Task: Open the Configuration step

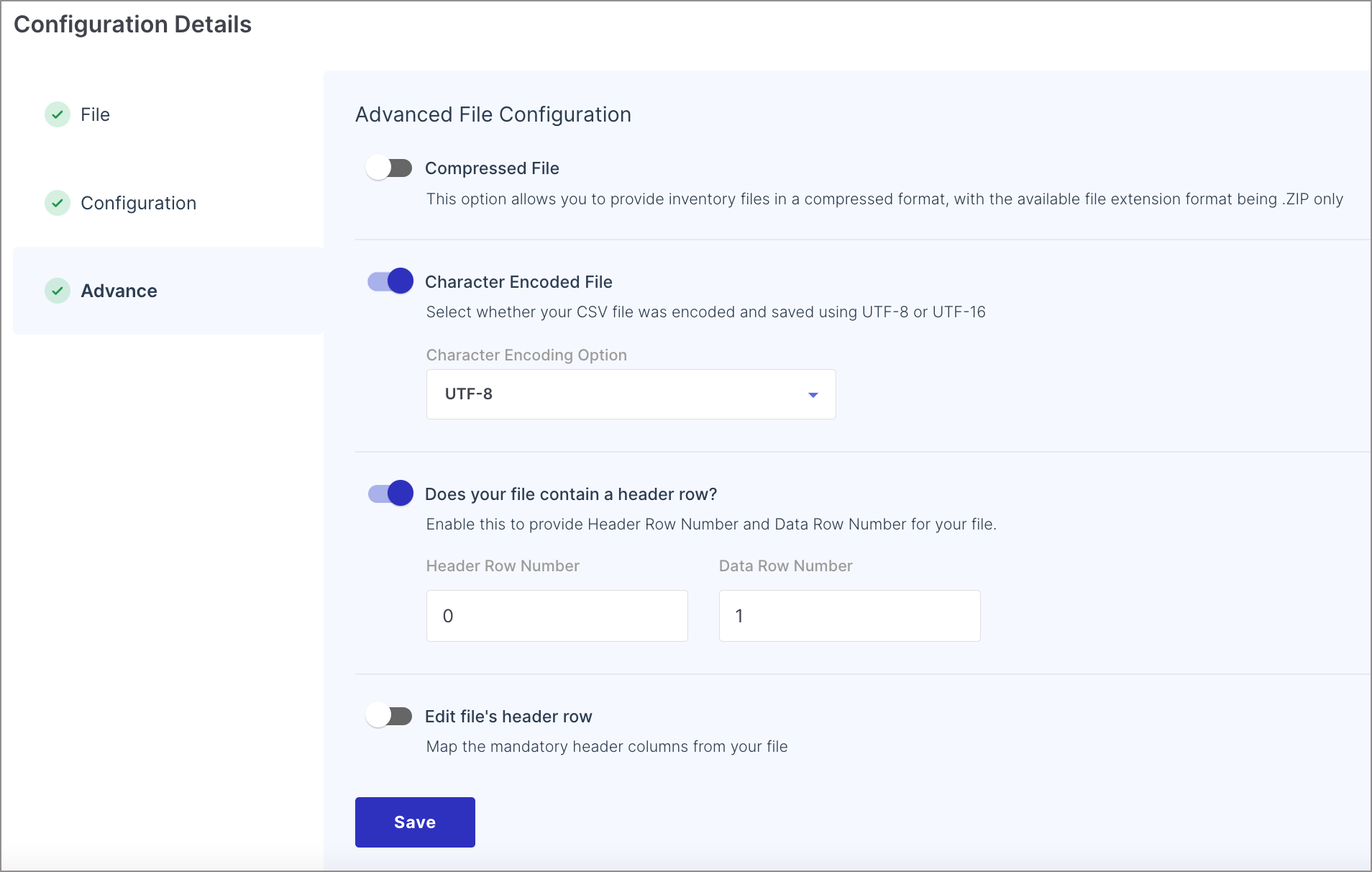Action: tap(138, 203)
